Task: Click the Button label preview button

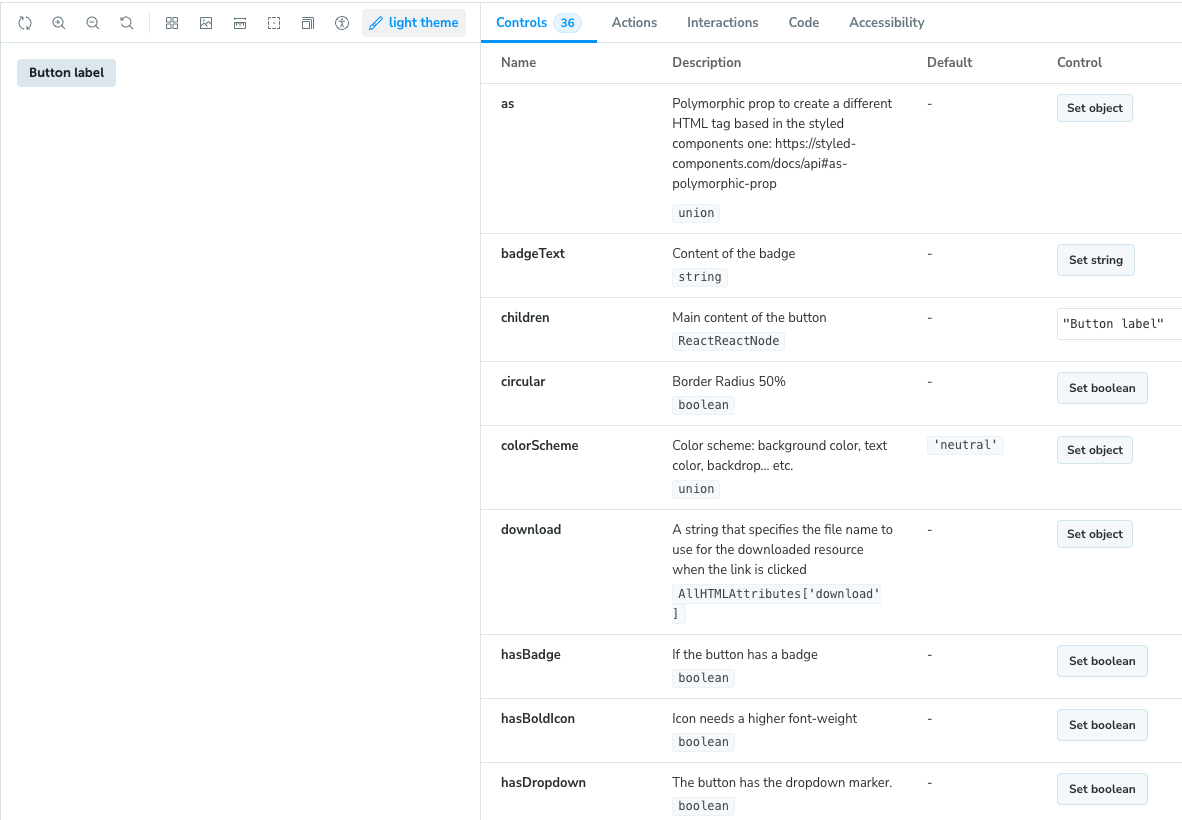Action: click(67, 73)
